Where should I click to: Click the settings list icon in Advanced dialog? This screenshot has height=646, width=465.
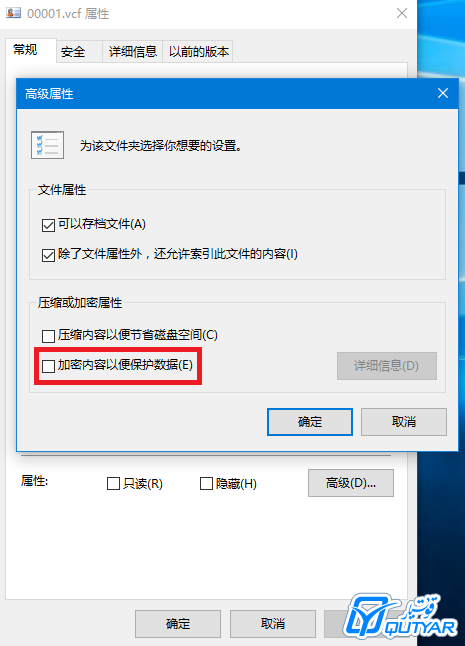(x=47, y=145)
